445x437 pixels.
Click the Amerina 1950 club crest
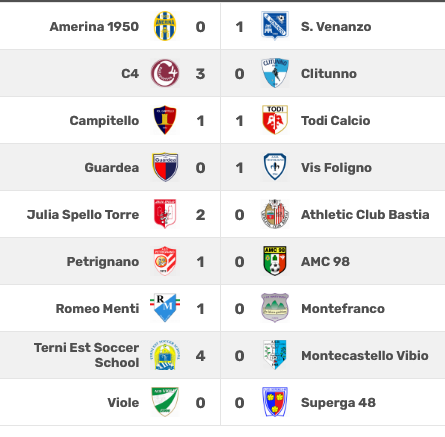point(165,26)
